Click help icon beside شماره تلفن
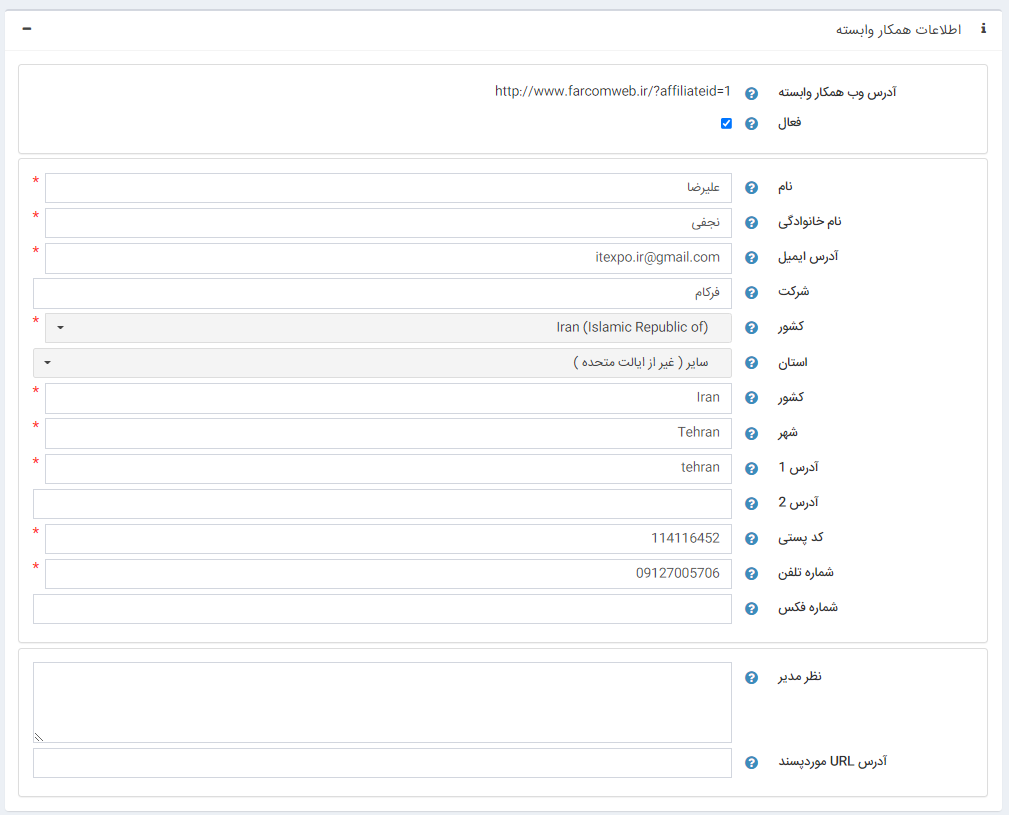Image resolution: width=1009 pixels, height=815 pixels. pyautogui.click(x=752, y=574)
